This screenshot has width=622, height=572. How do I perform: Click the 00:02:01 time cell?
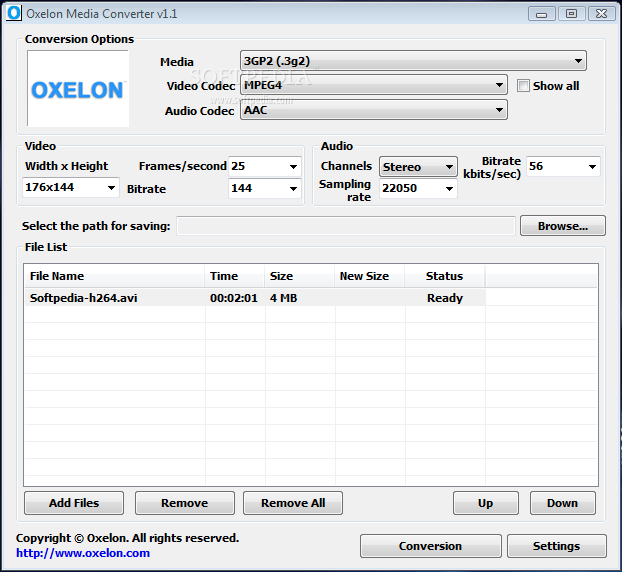(234, 298)
